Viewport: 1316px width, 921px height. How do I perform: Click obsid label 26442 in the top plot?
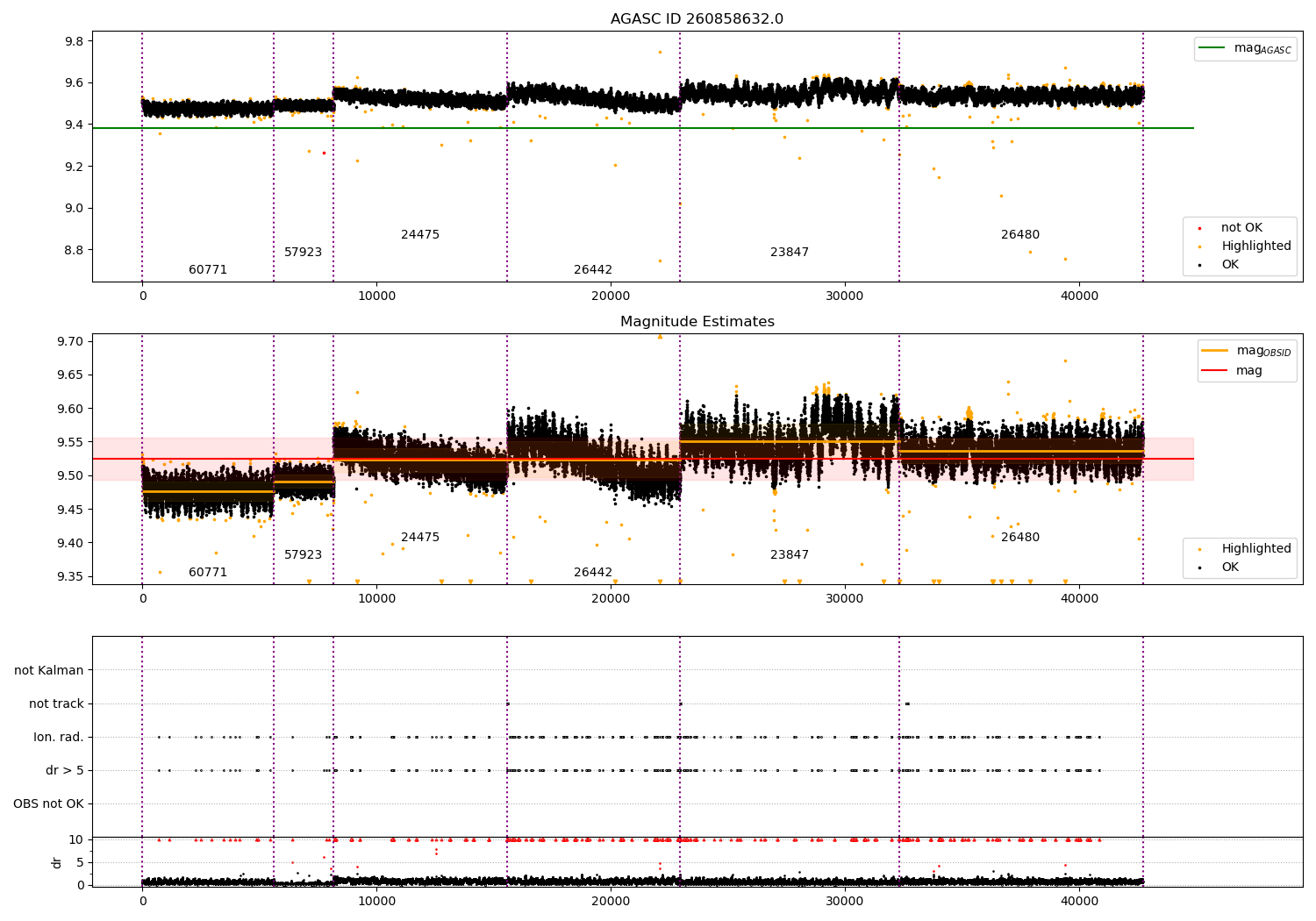click(x=593, y=270)
